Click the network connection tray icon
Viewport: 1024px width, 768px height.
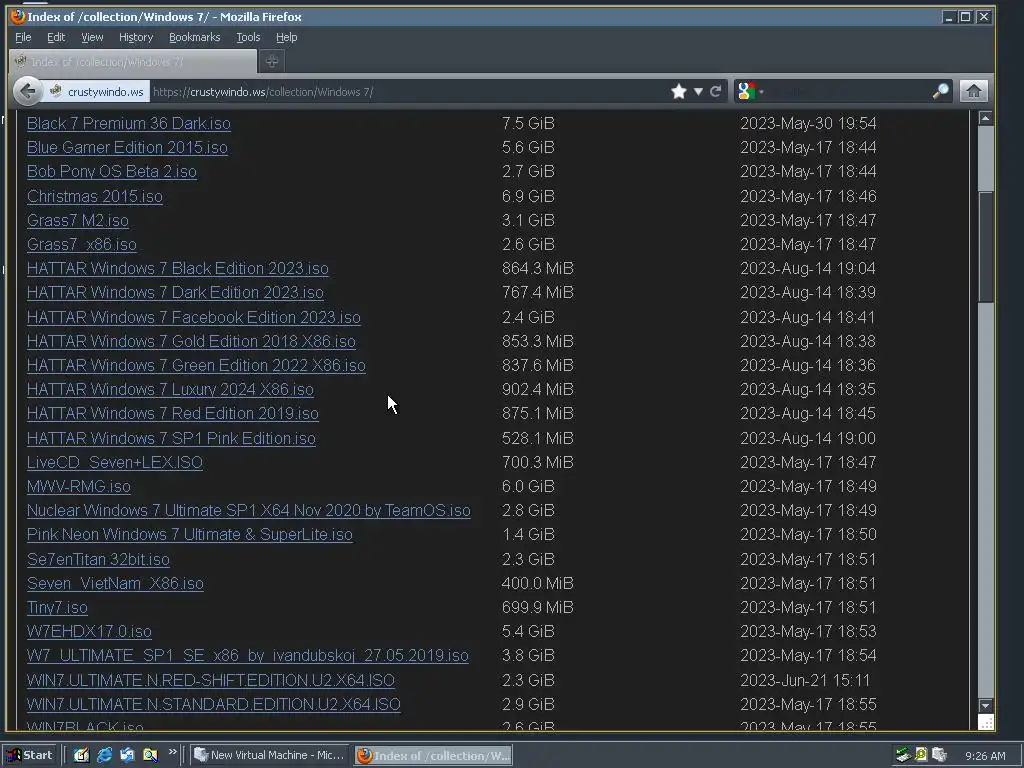click(903, 755)
